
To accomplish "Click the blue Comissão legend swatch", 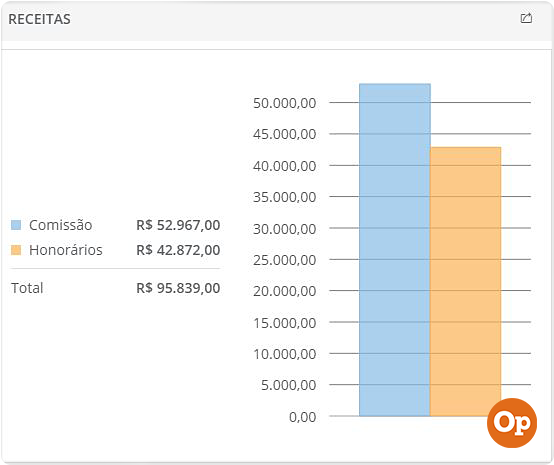I will (x=16, y=225).
